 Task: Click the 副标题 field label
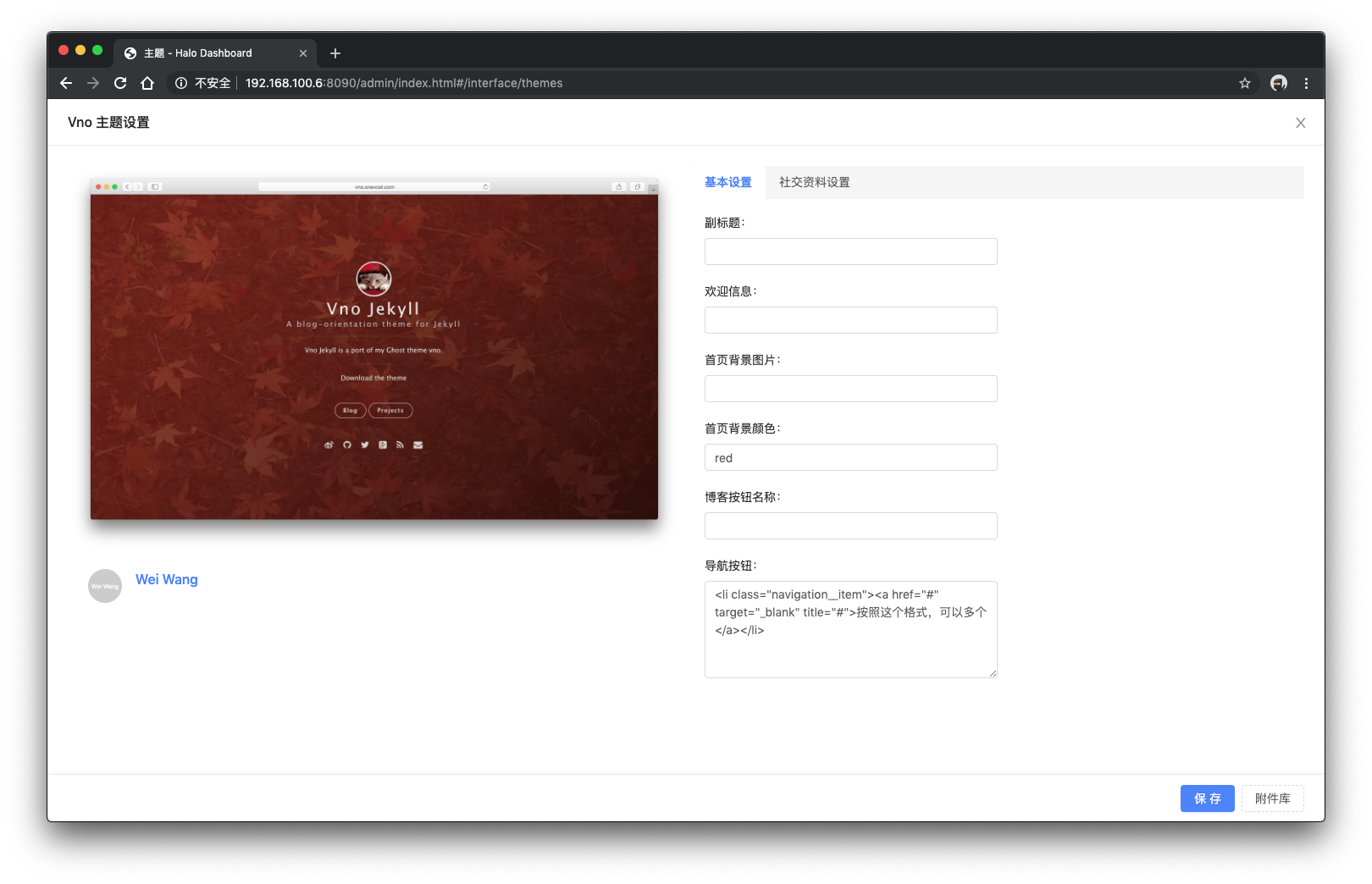coord(724,223)
